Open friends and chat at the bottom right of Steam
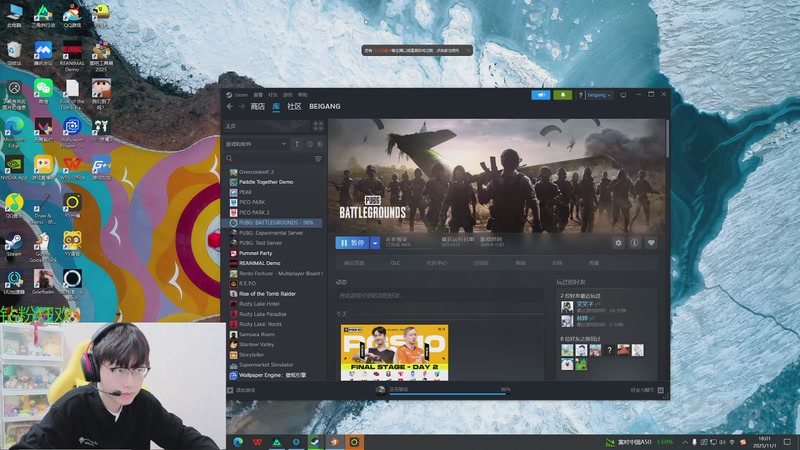The image size is (800, 450). (x=647, y=390)
